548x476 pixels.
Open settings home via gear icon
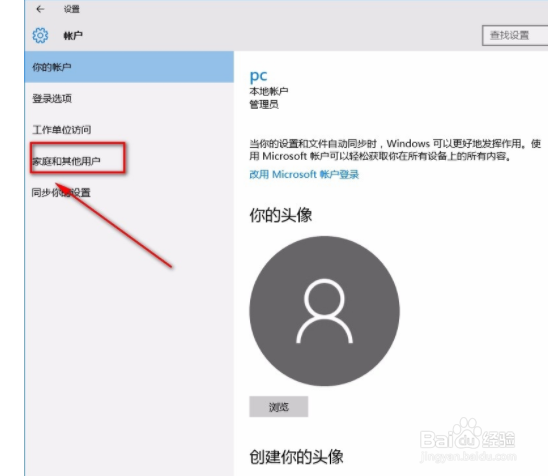click(40, 35)
